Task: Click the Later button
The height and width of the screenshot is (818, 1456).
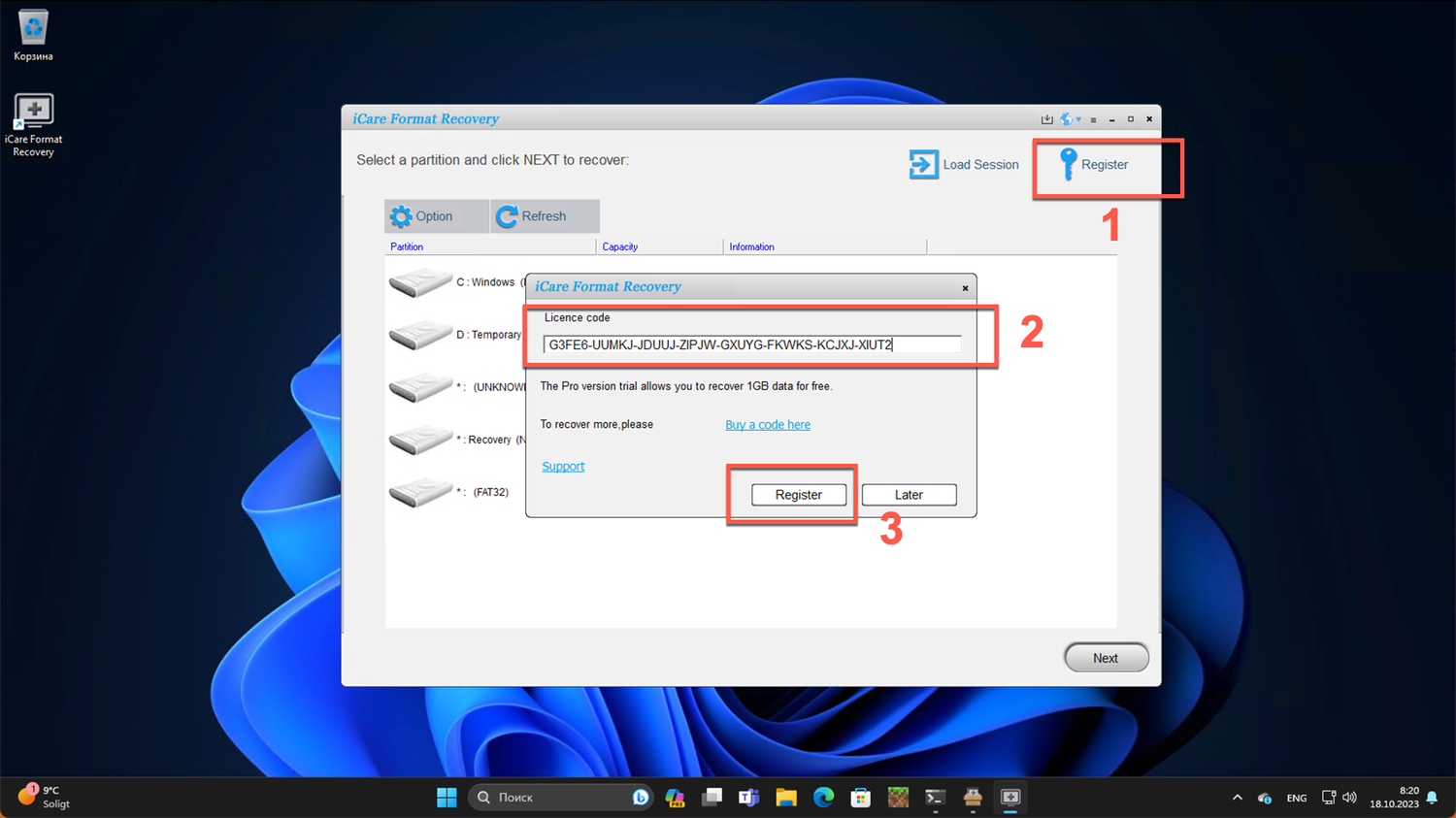Action: [x=909, y=495]
